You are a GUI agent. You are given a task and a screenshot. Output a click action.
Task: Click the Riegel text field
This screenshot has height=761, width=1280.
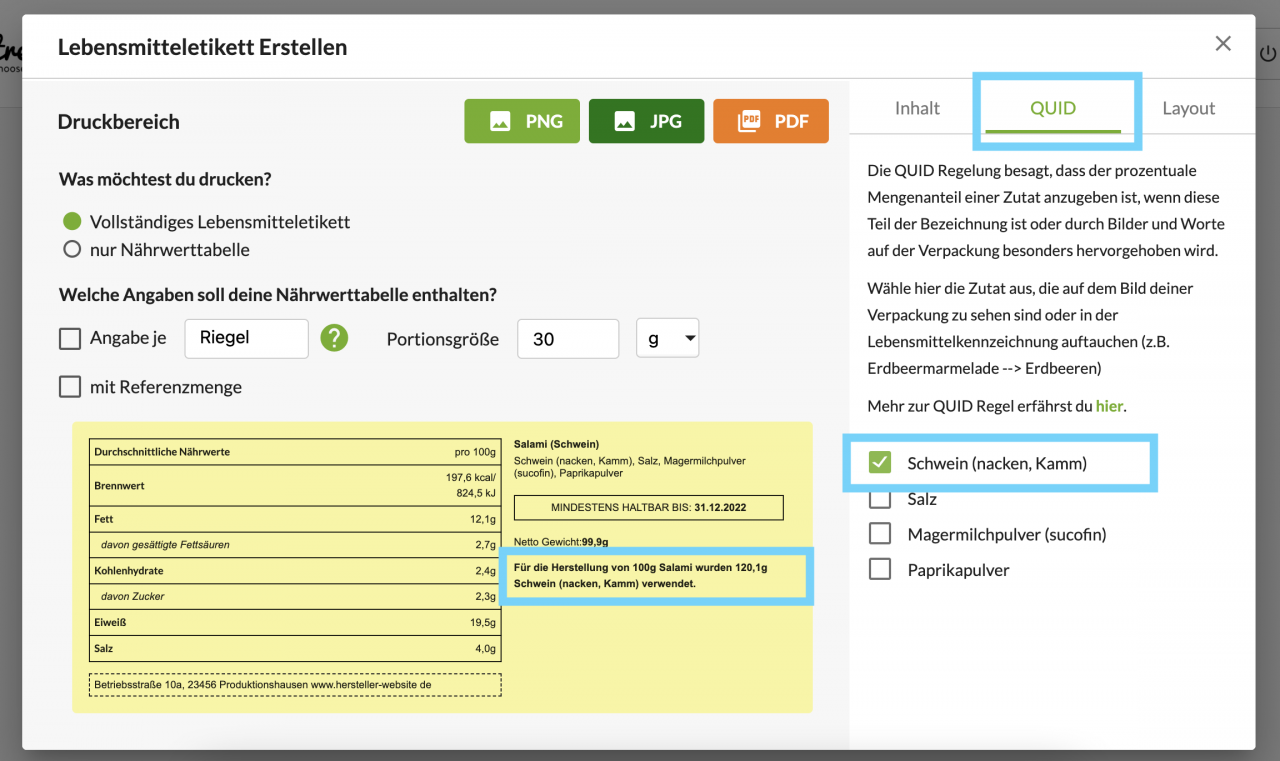coord(246,338)
